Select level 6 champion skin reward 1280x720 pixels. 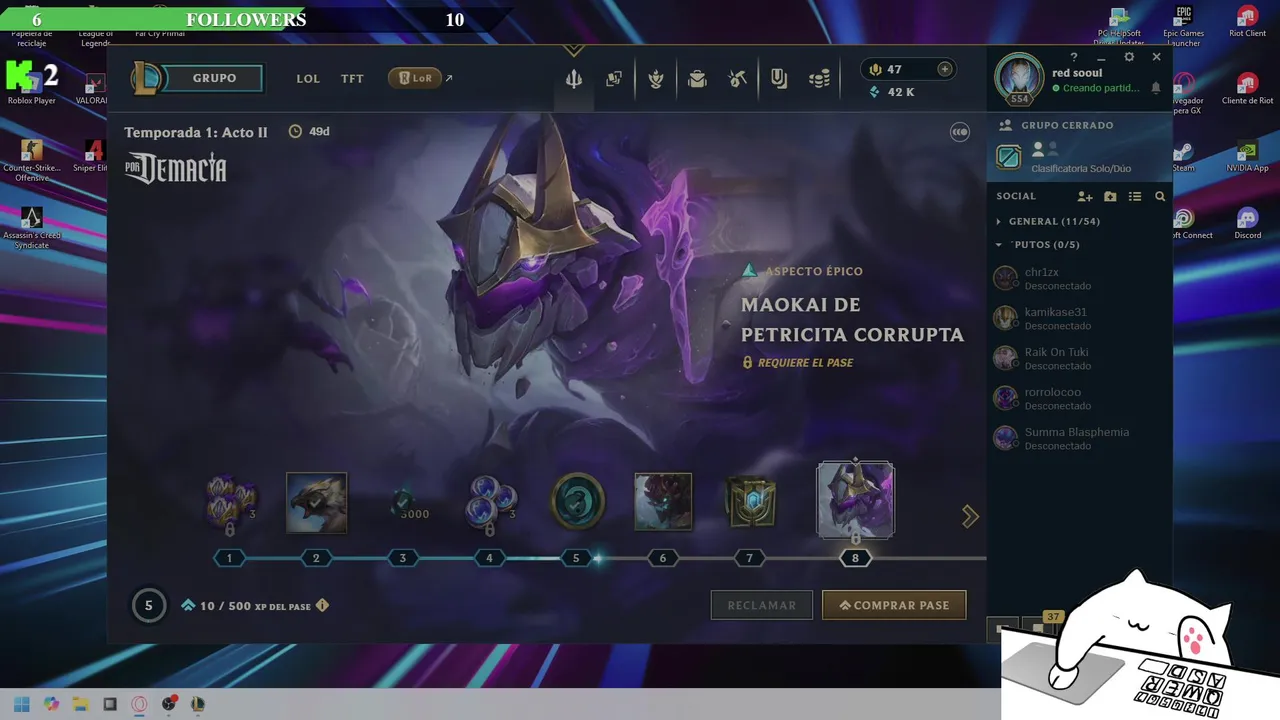663,503
